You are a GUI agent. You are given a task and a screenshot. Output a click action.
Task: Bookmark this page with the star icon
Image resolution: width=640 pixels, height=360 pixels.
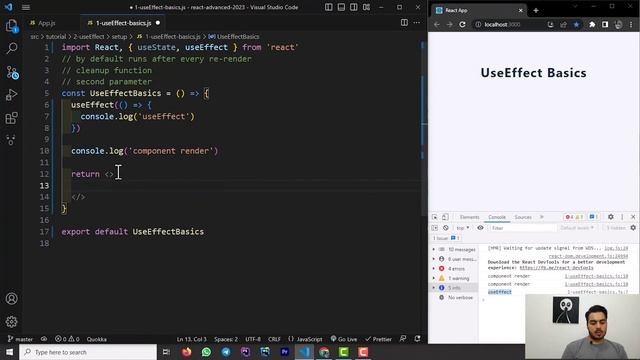click(576, 24)
